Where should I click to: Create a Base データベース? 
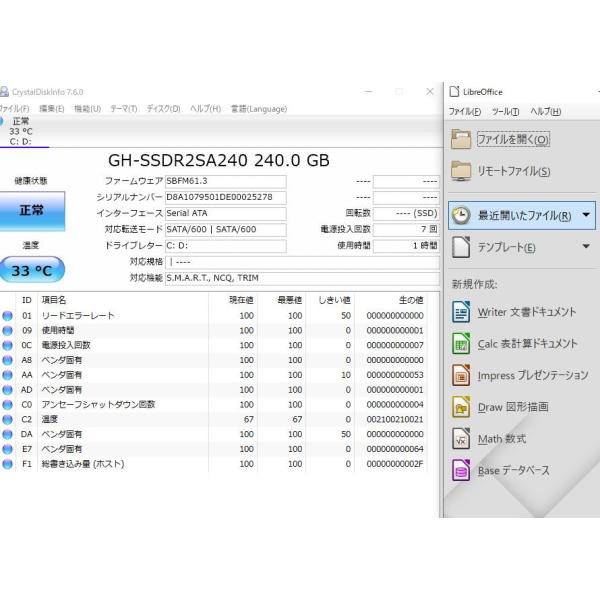tap(514, 471)
